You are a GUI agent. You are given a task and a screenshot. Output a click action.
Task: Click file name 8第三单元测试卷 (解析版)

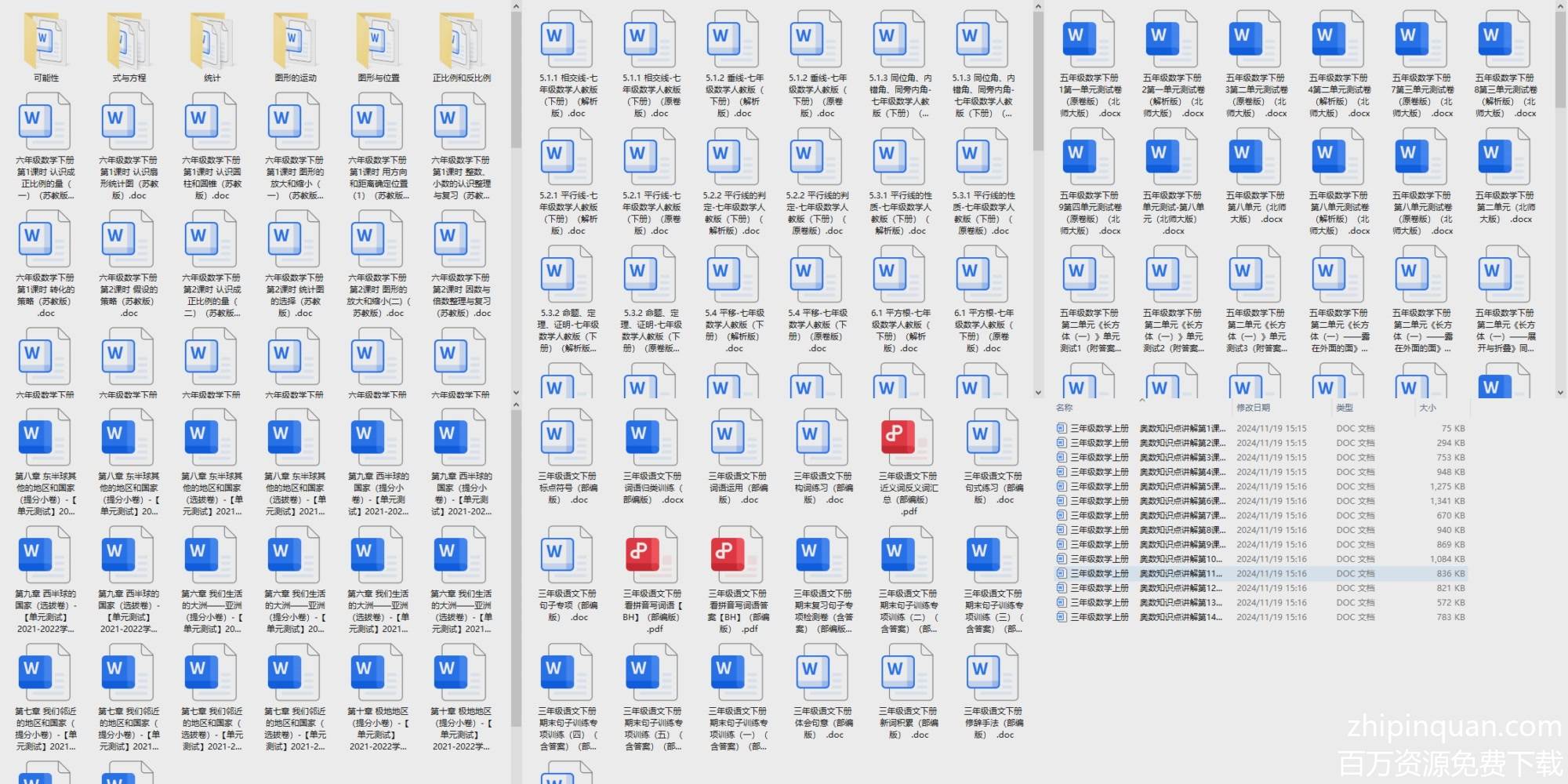(x=1504, y=96)
